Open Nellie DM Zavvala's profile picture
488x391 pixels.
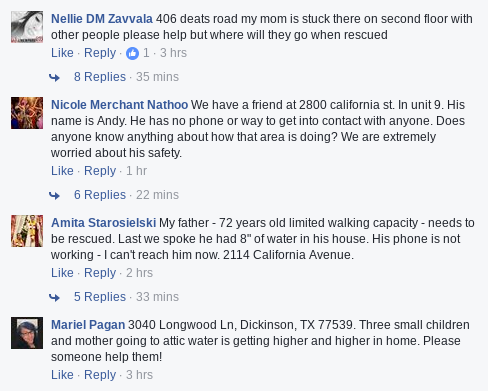pos(27,27)
